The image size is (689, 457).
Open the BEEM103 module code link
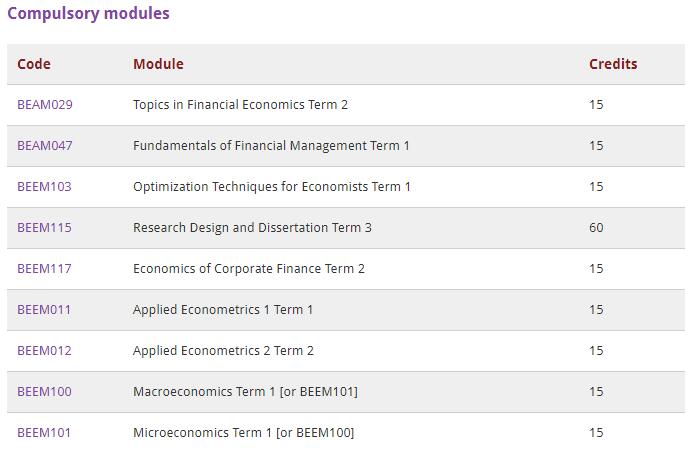[44, 187]
